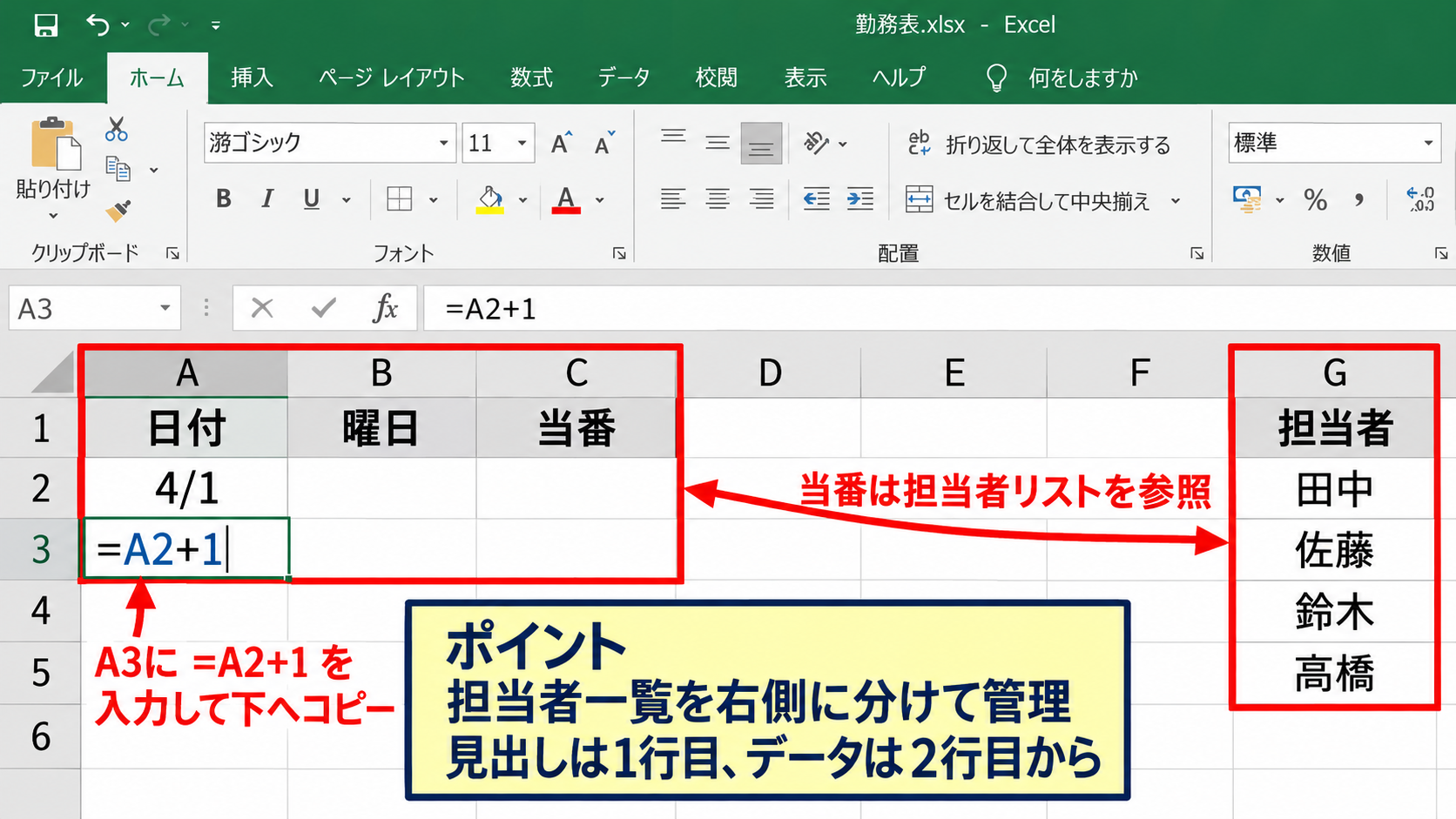Apply percent style % icon

pyautogui.click(x=1316, y=200)
